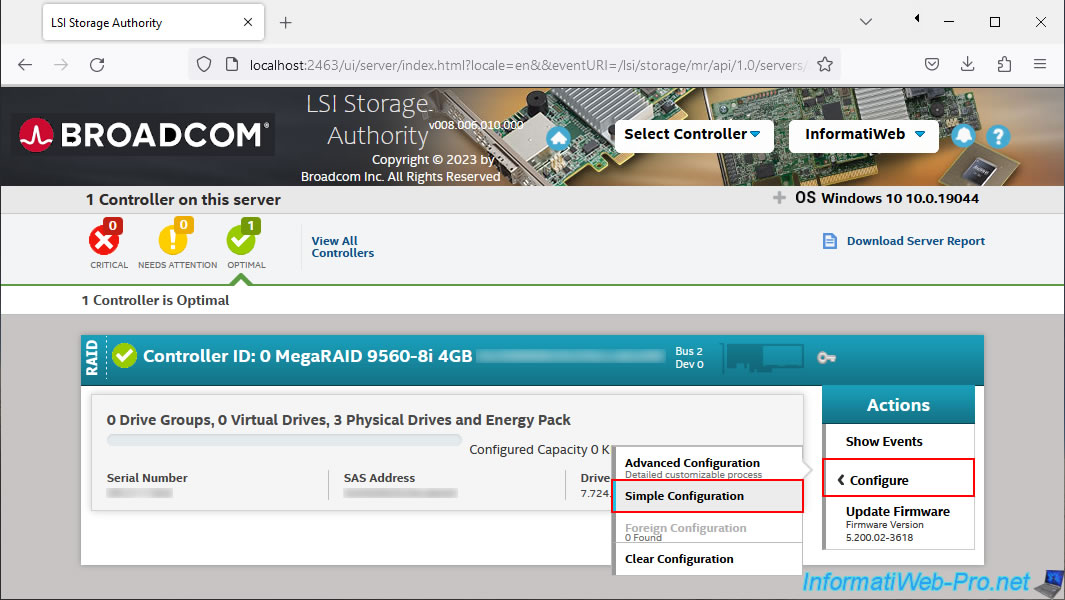Image resolution: width=1065 pixels, height=600 pixels.
Task: Open the tracking protection shield icon
Action: tap(204, 65)
